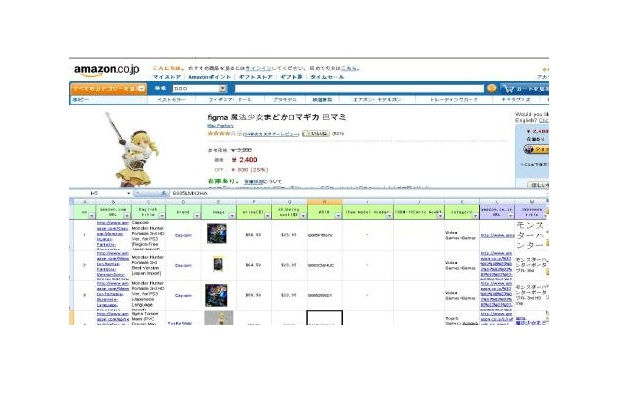Click the red ¥ 2,400 price
This screenshot has height=405, width=623.
click(244, 160)
